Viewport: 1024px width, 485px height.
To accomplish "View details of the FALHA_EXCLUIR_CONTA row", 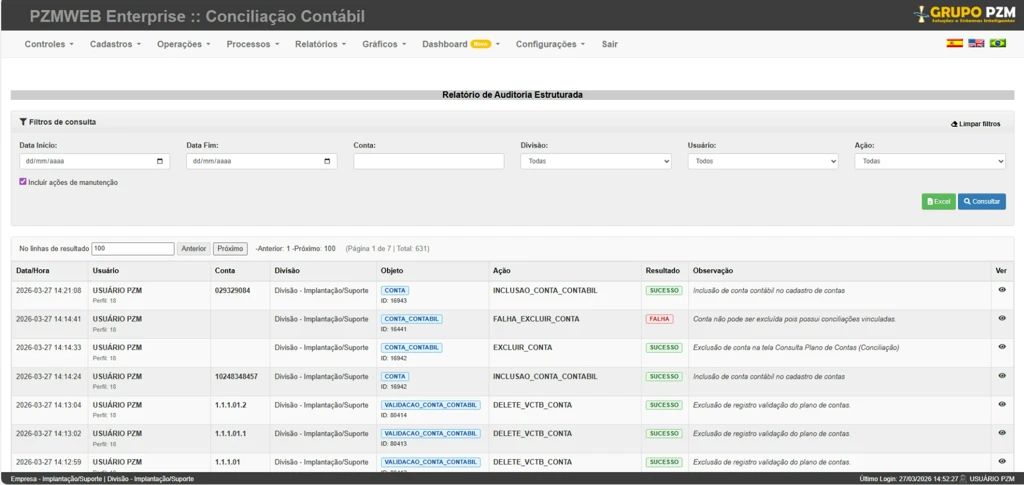I will [1001, 319].
